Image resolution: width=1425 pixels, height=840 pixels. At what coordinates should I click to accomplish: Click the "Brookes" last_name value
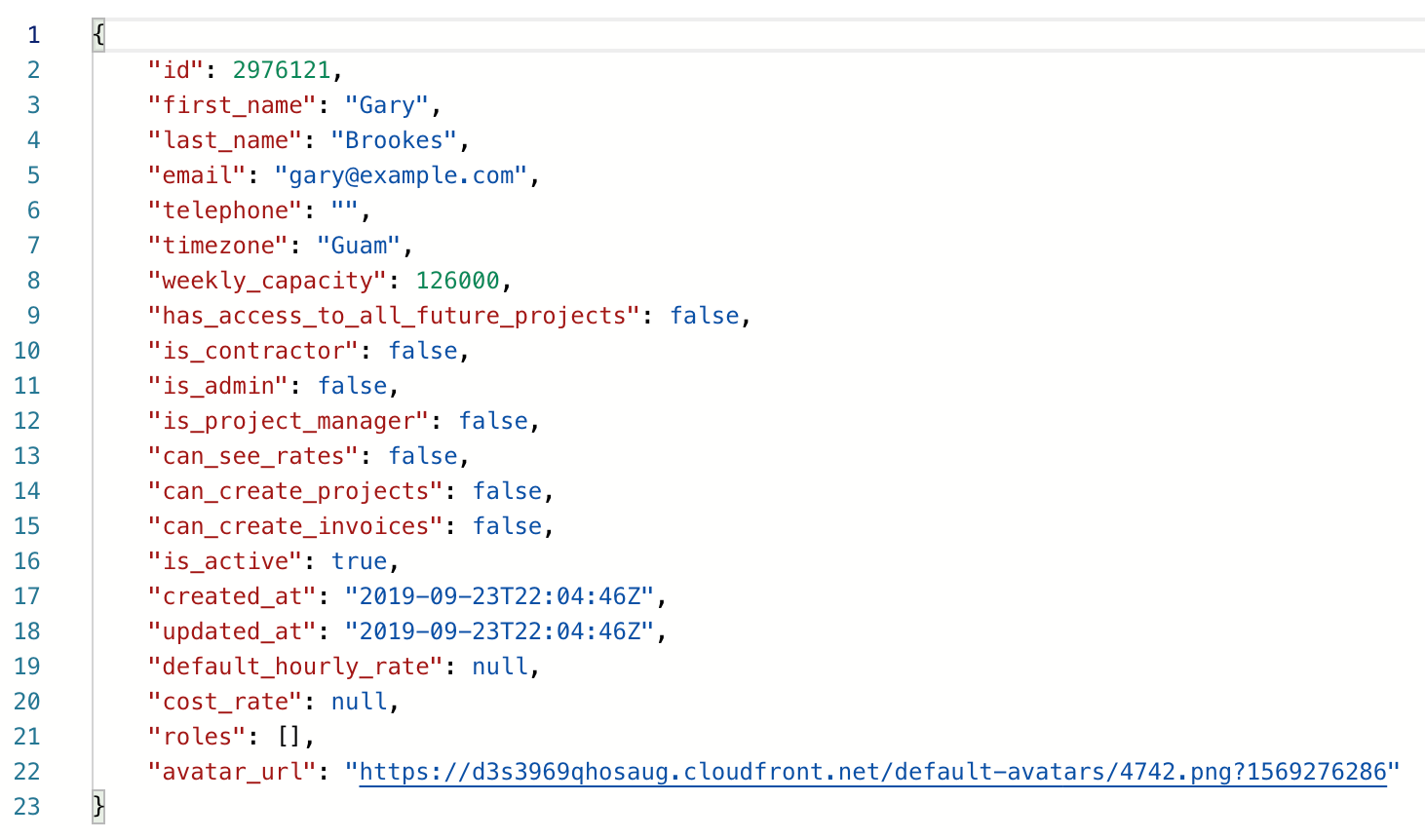pyautogui.click(x=394, y=140)
